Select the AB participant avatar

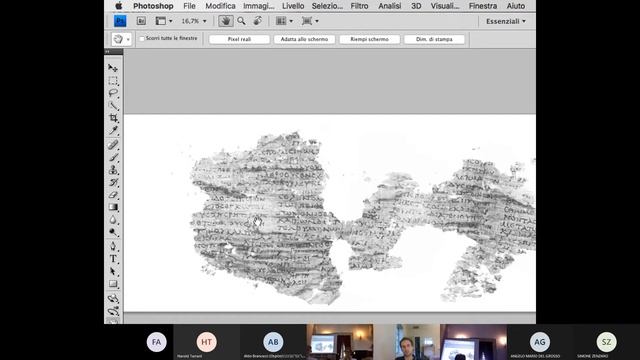[273, 342]
